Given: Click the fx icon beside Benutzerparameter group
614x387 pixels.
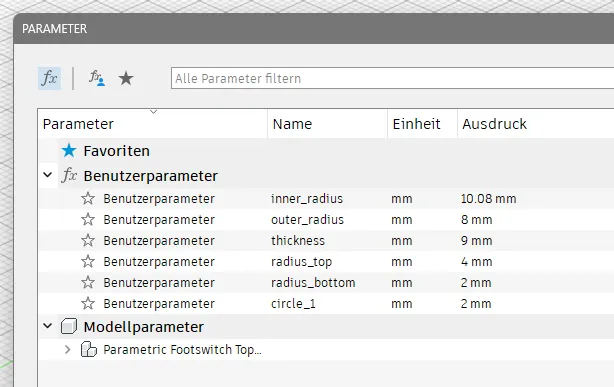Looking at the screenshot, I should pyautogui.click(x=69, y=175).
